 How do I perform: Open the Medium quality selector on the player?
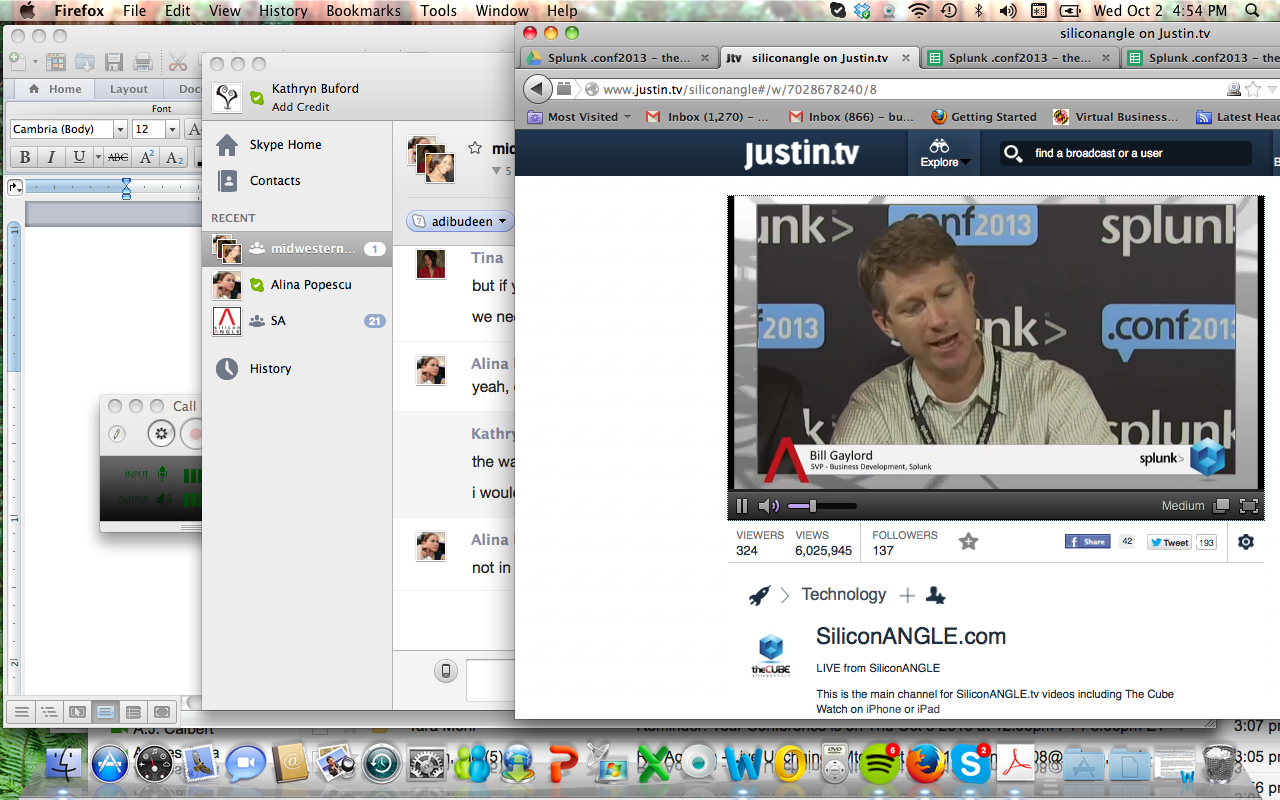[1183, 506]
